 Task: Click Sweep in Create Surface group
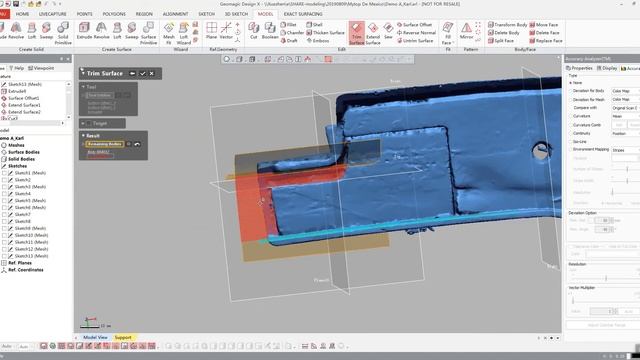[131, 31]
